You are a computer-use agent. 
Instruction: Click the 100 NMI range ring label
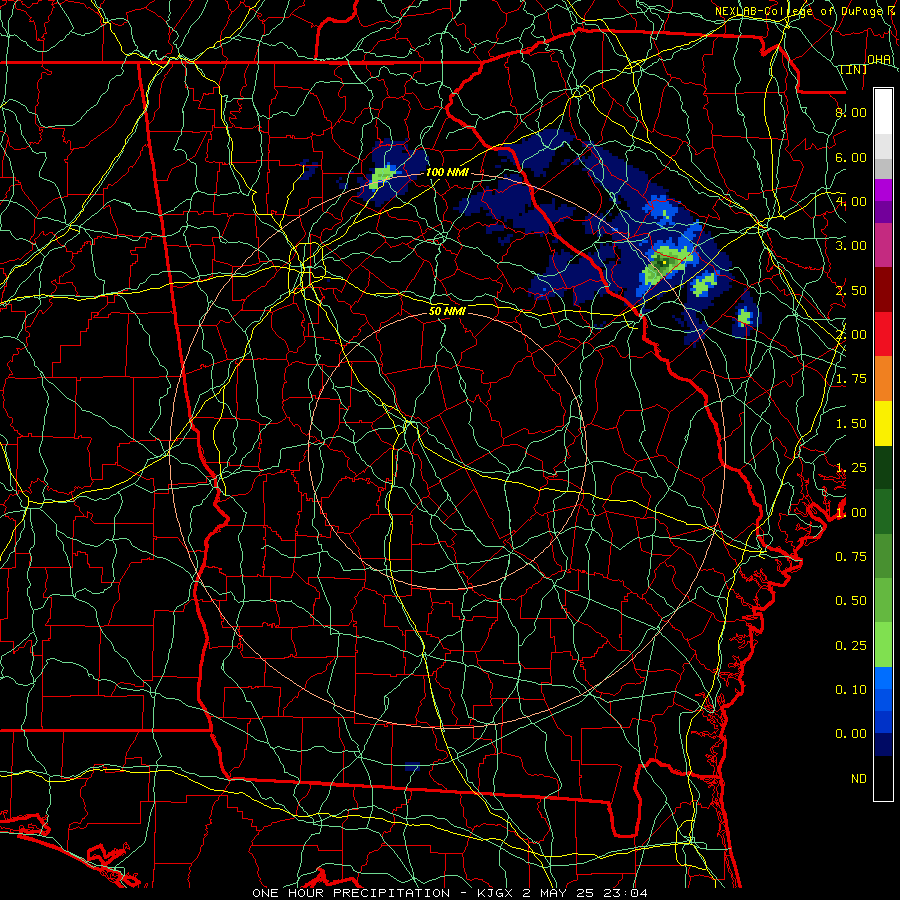(447, 172)
